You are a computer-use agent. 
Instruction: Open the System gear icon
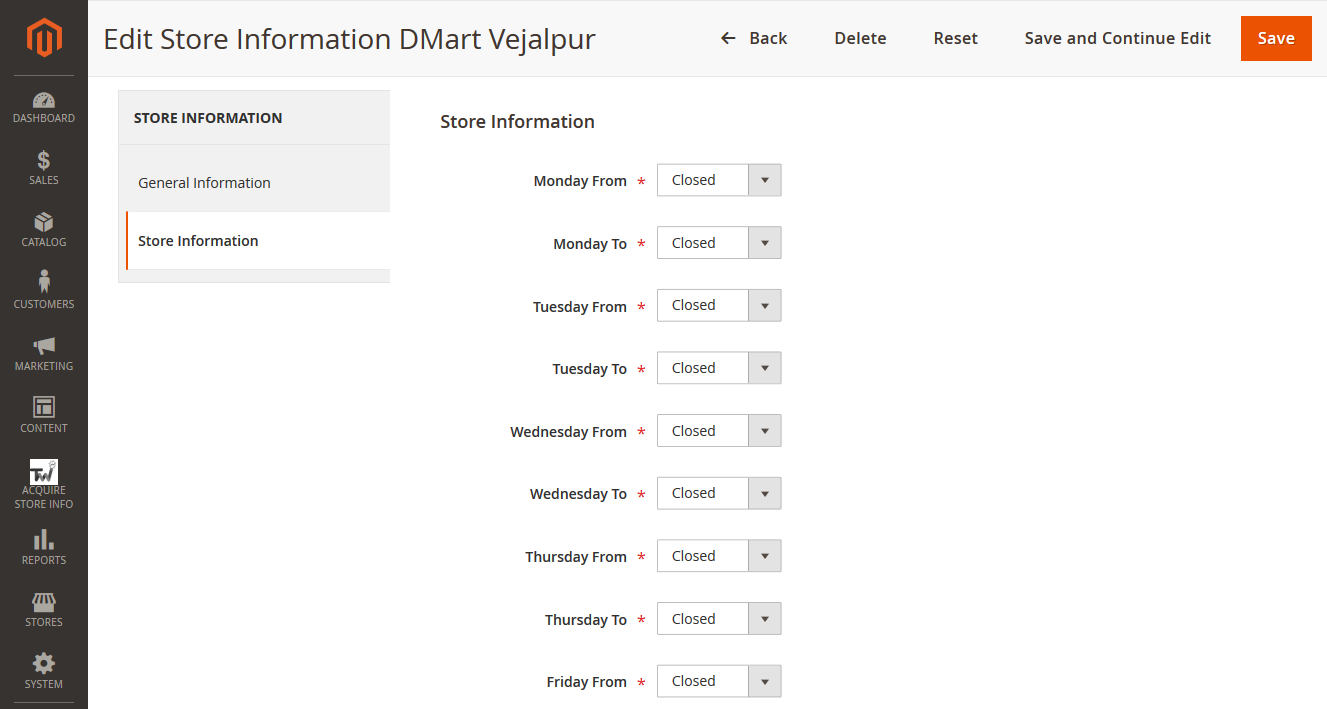(44, 663)
